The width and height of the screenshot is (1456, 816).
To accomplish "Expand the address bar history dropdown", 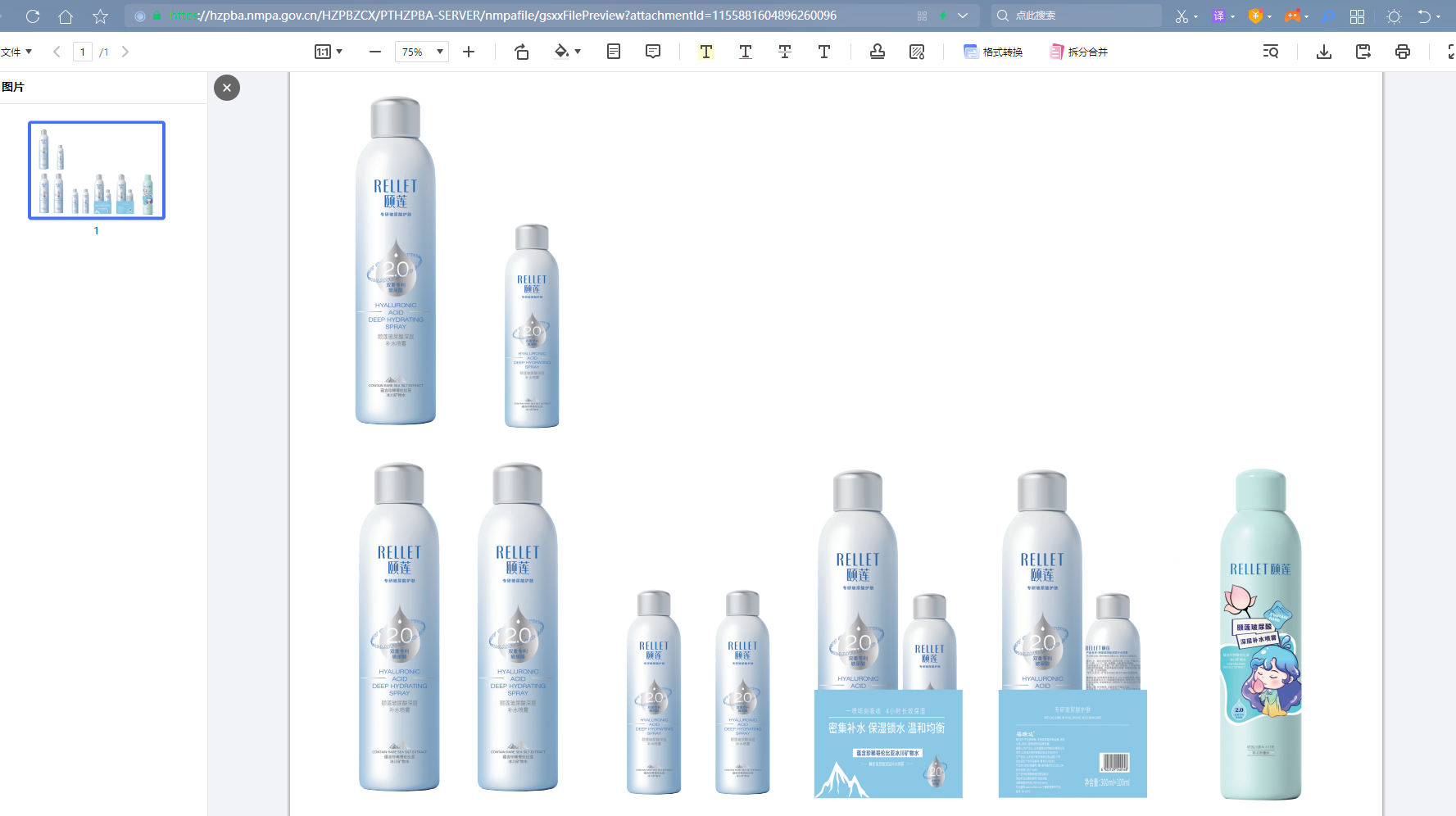I will [x=963, y=16].
